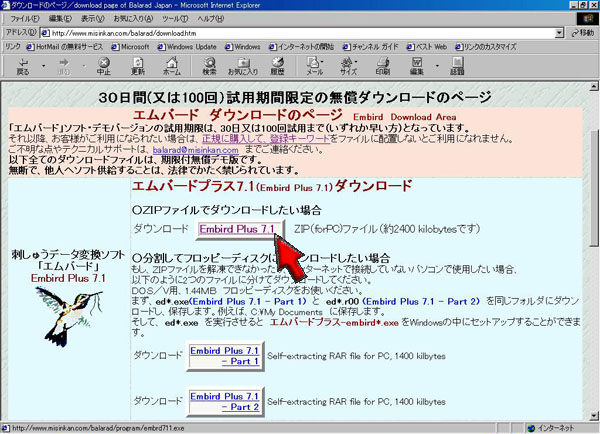Edit the page with 編集 icon
600x434 pixels.
[x=417, y=66]
